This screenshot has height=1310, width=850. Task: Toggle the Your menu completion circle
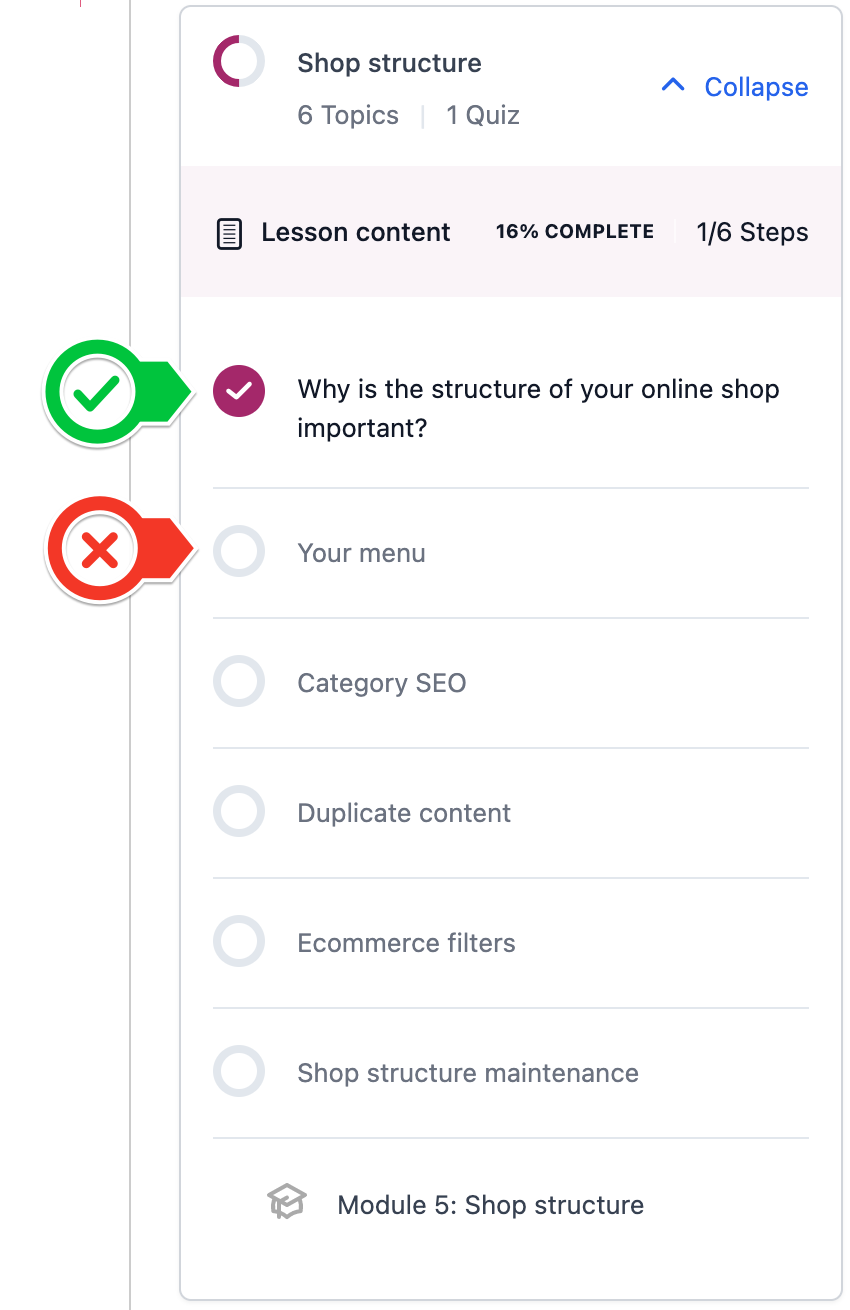click(x=239, y=551)
